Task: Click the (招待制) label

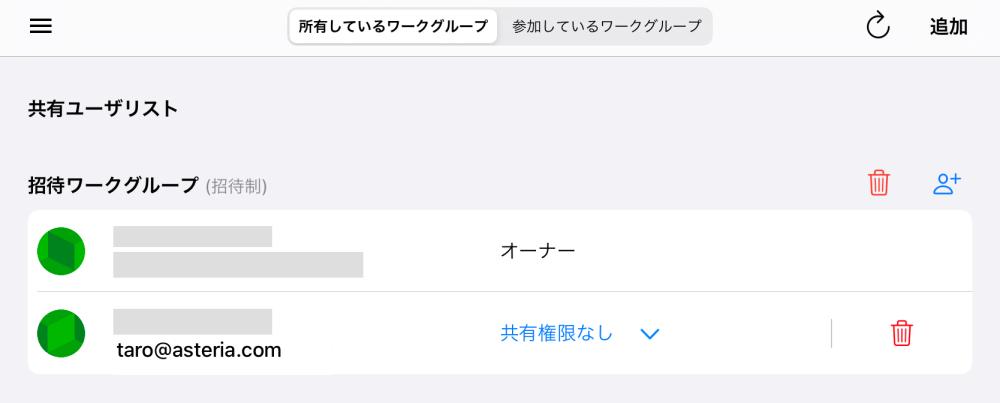Action: 236,186
